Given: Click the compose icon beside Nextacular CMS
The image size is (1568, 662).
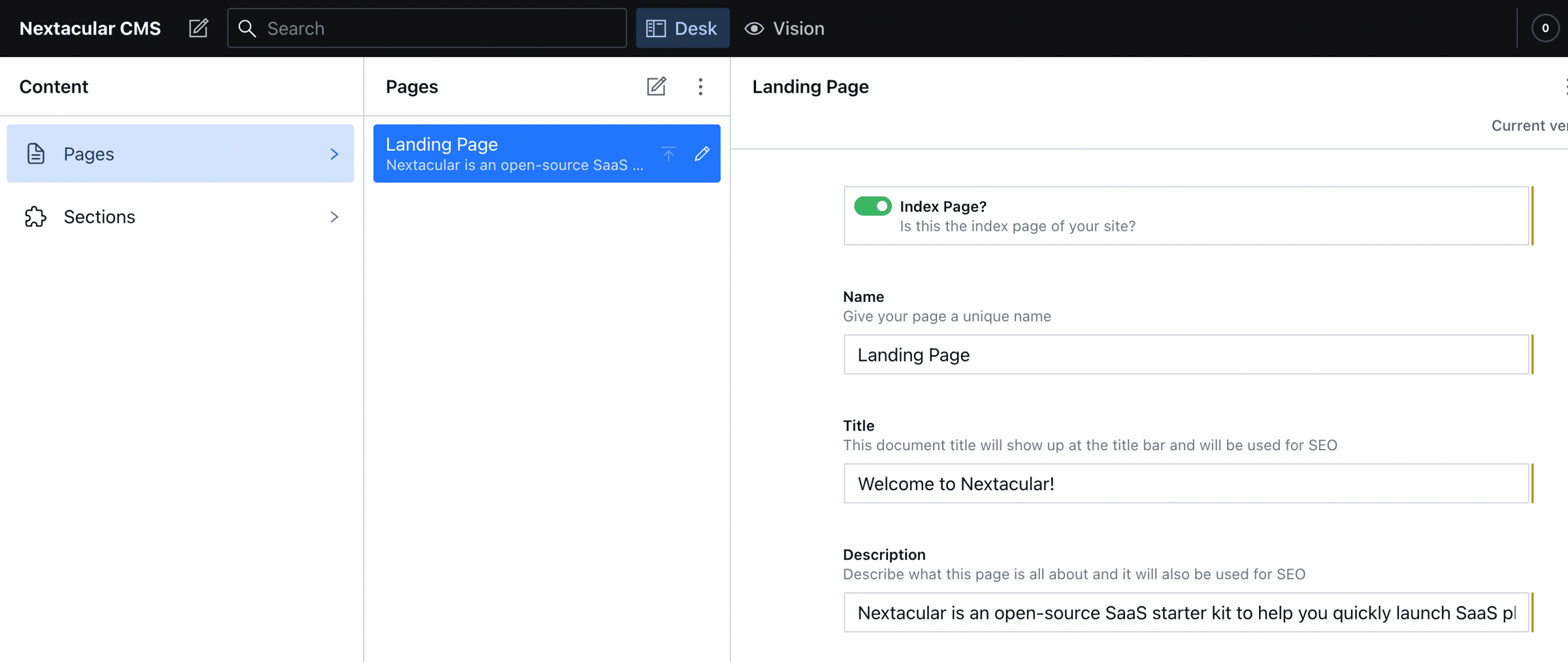Looking at the screenshot, I should click(x=198, y=28).
